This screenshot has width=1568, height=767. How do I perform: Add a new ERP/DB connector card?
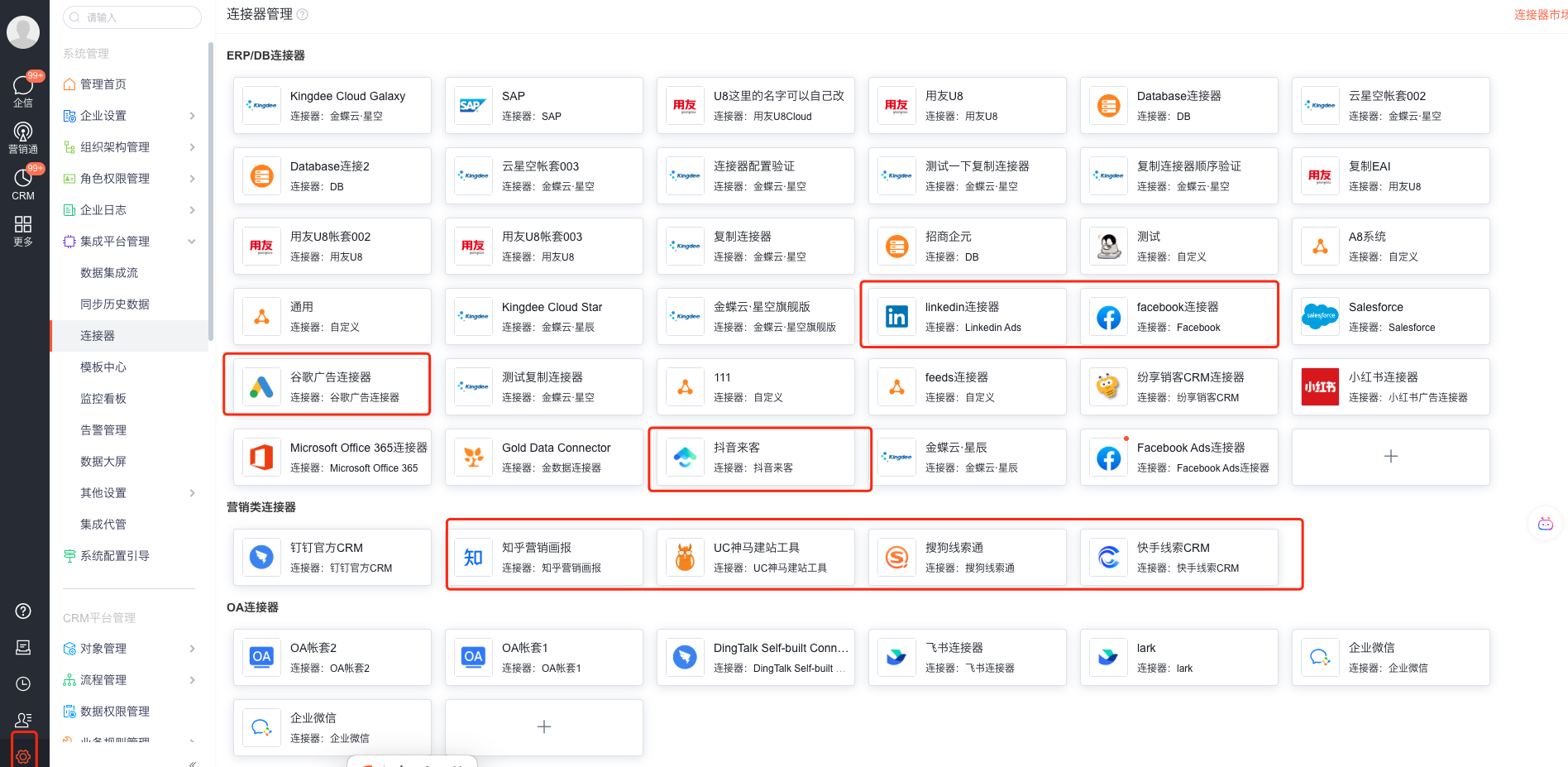(1391, 457)
